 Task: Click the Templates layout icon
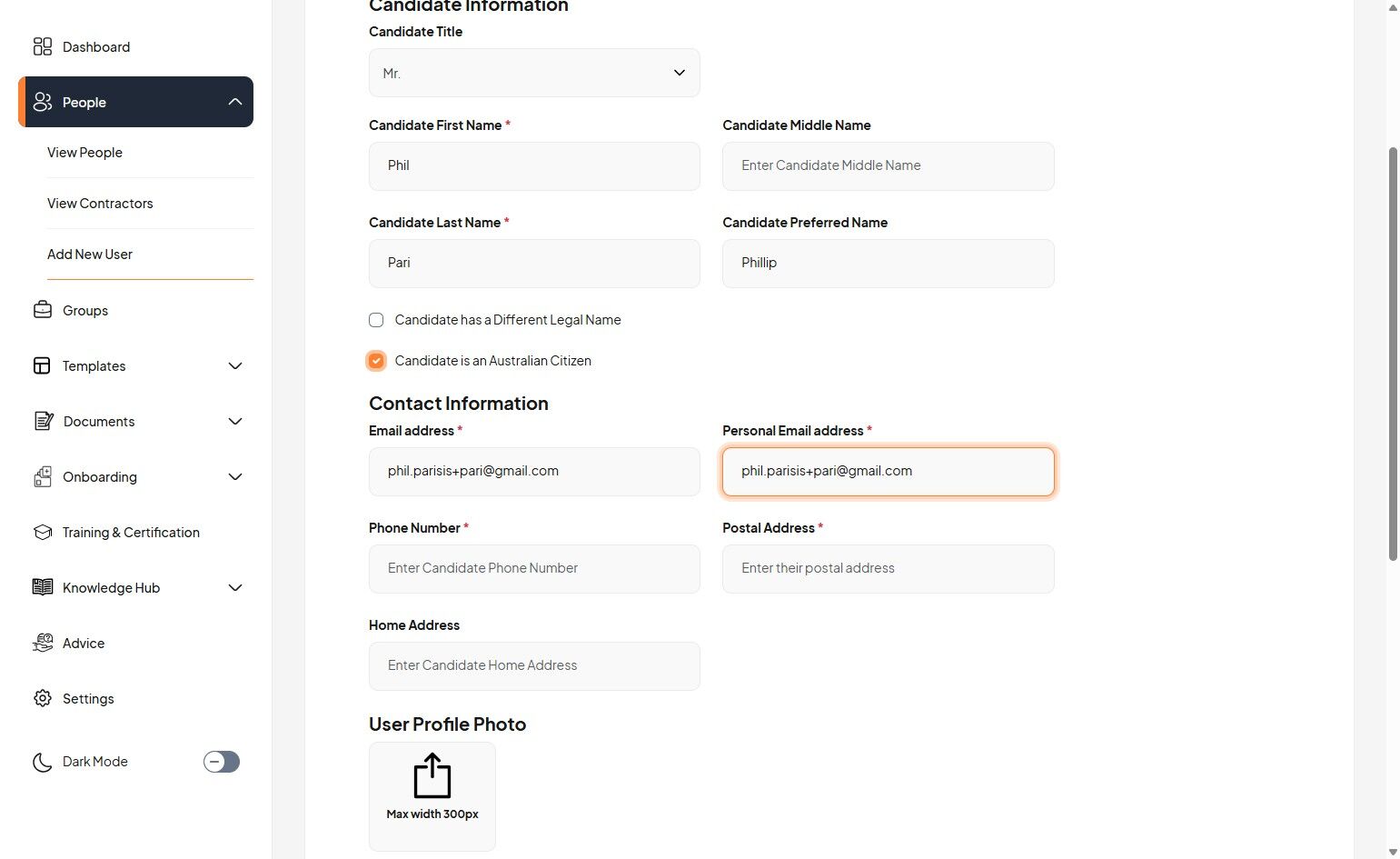42,365
